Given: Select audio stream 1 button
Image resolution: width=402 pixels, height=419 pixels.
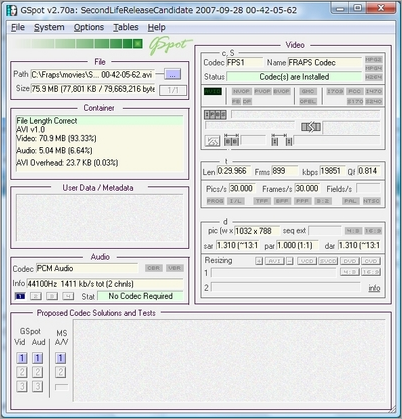Looking at the screenshot, I should point(20,296).
